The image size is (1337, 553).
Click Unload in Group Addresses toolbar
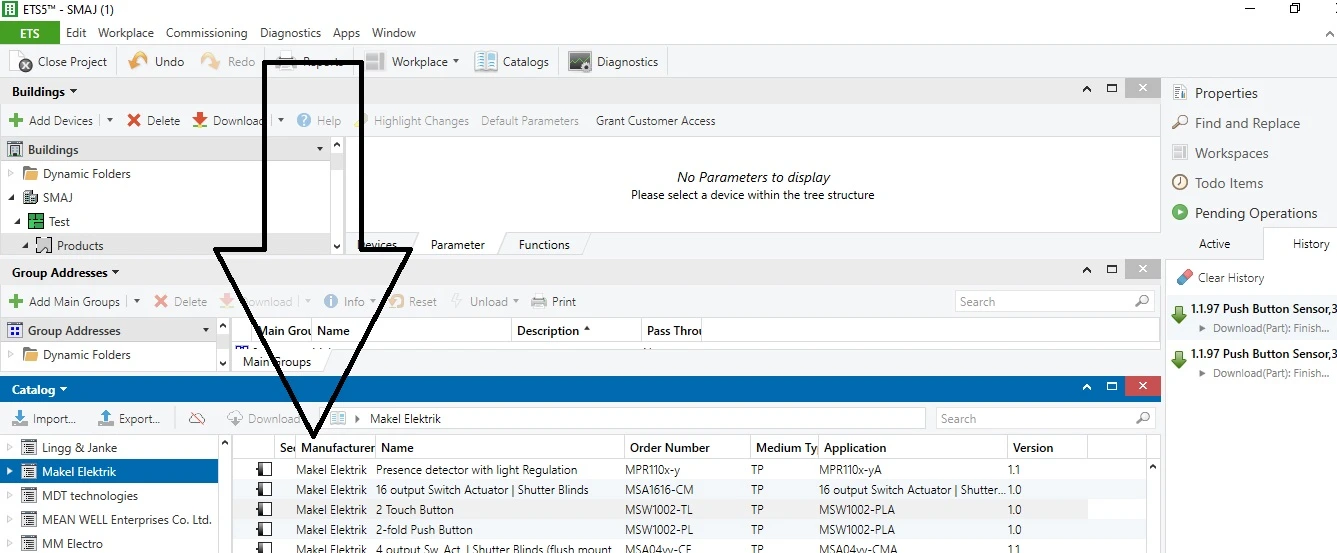tap(484, 301)
